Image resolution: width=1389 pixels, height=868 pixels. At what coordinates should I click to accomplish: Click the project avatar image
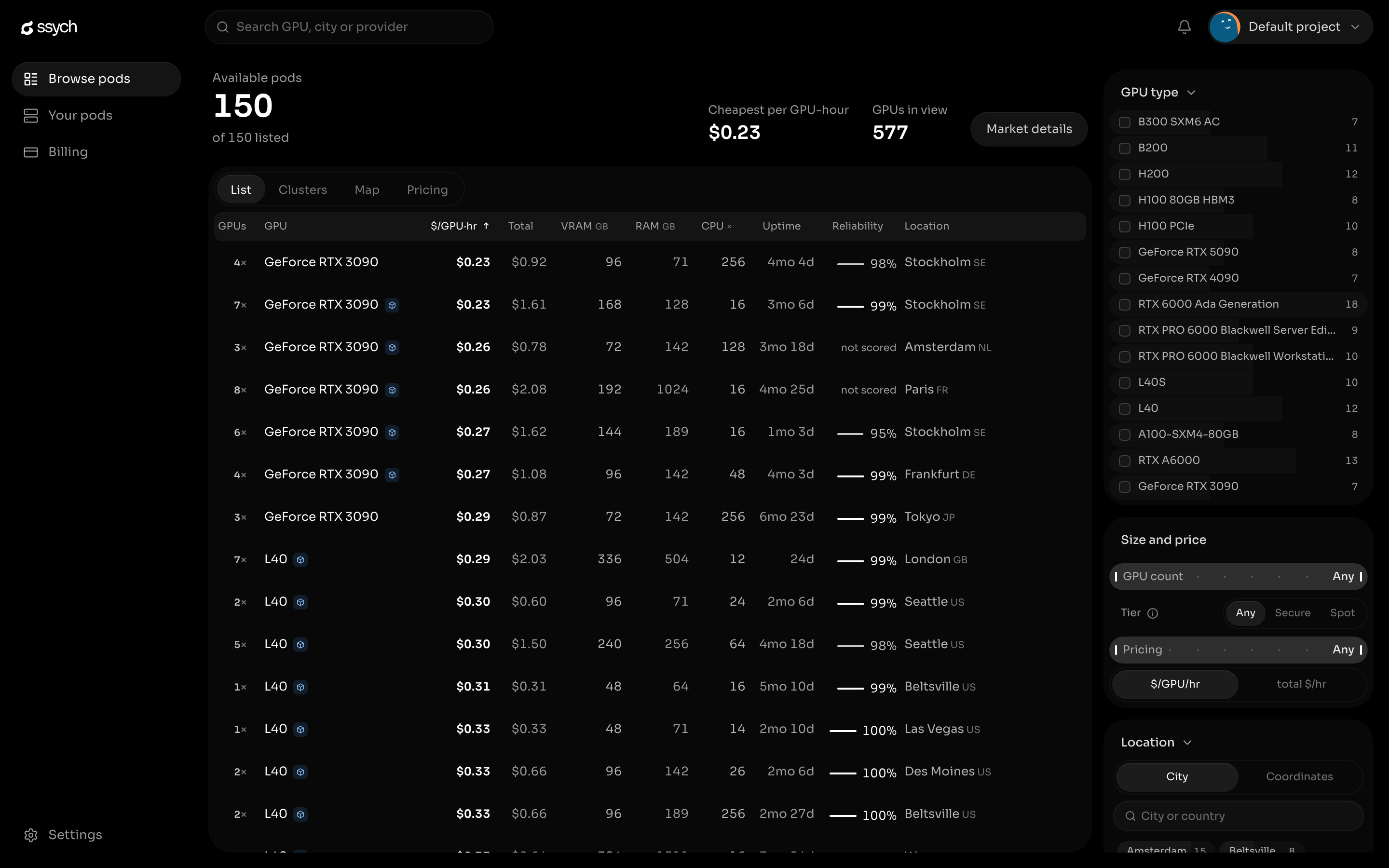(1224, 27)
